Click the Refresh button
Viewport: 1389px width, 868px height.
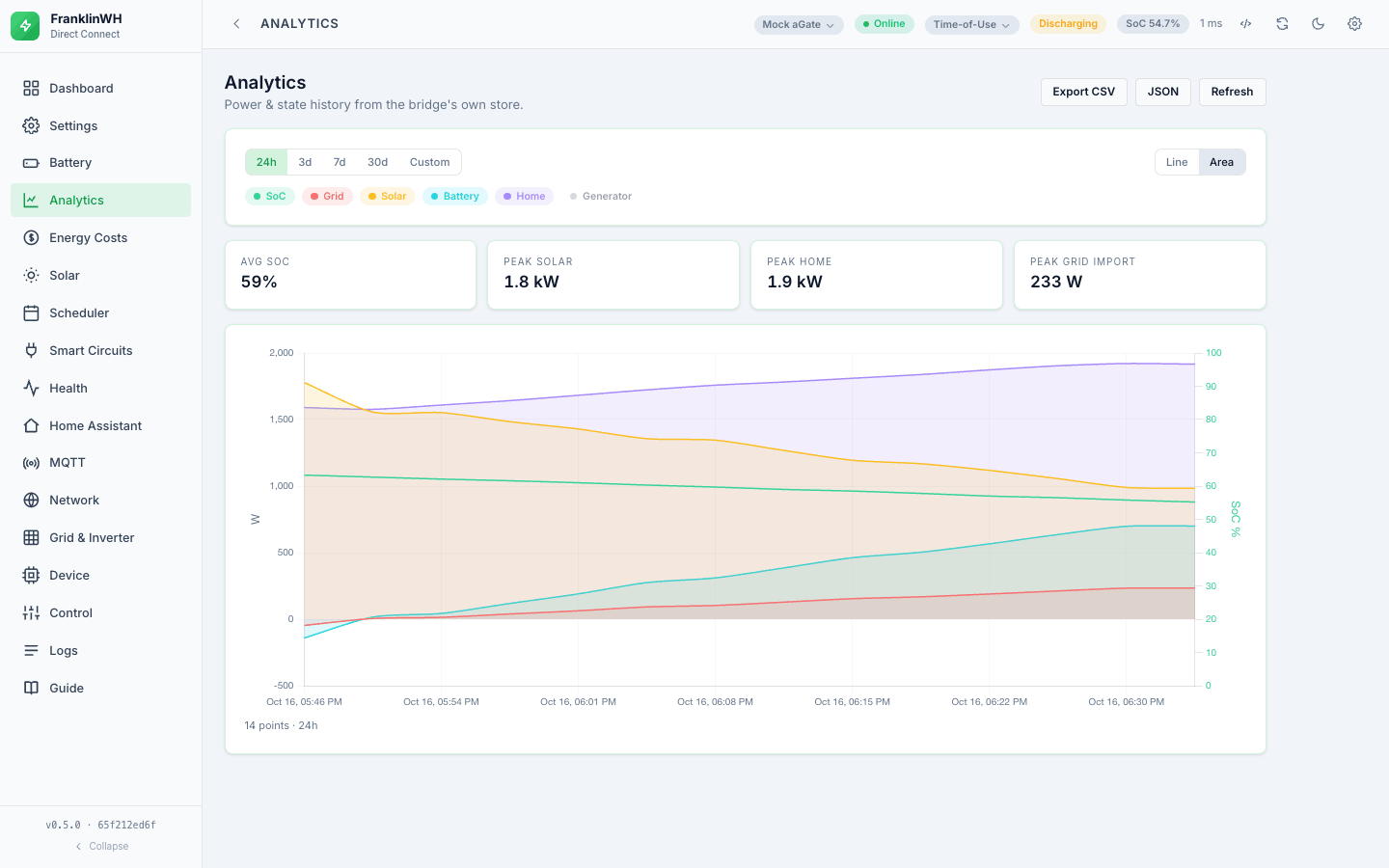click(1233, 92)
